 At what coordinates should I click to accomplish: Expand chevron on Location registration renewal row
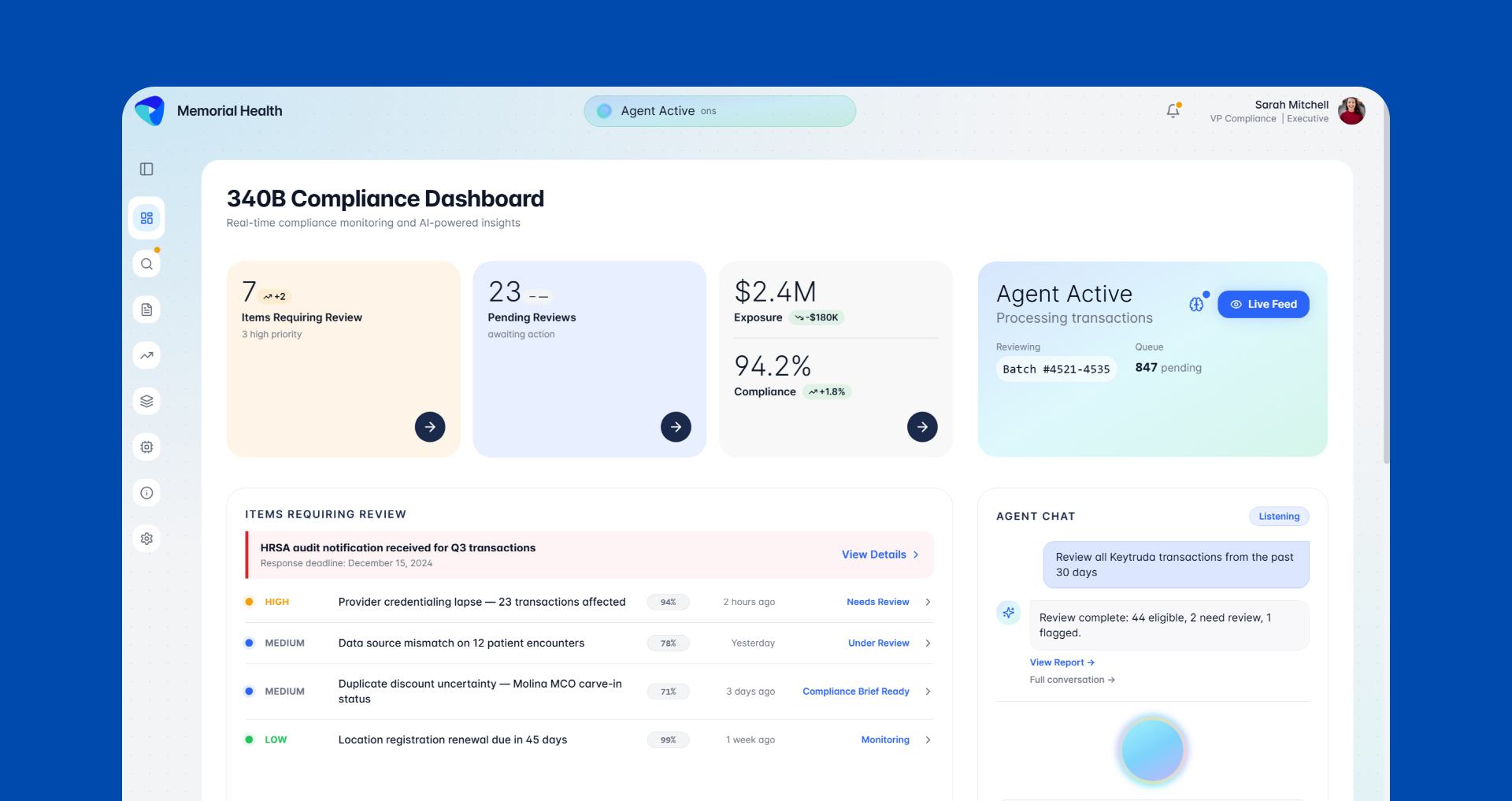click(x=928, y=740)
